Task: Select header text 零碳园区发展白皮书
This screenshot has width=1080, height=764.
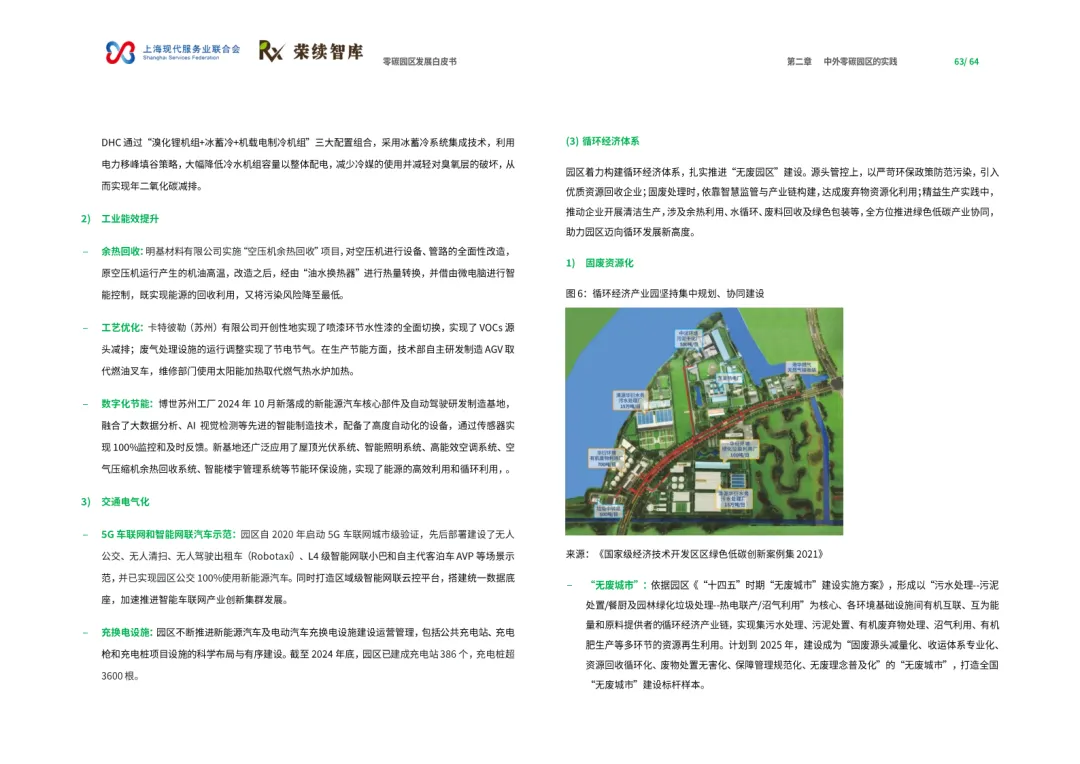Action: [419, 61]
